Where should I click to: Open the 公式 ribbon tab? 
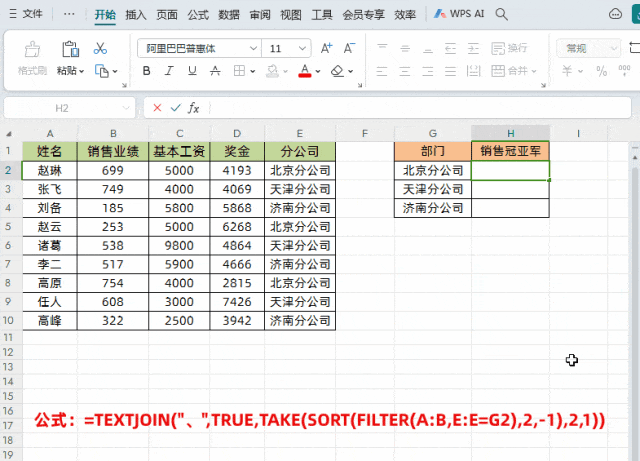pos(198,15)
